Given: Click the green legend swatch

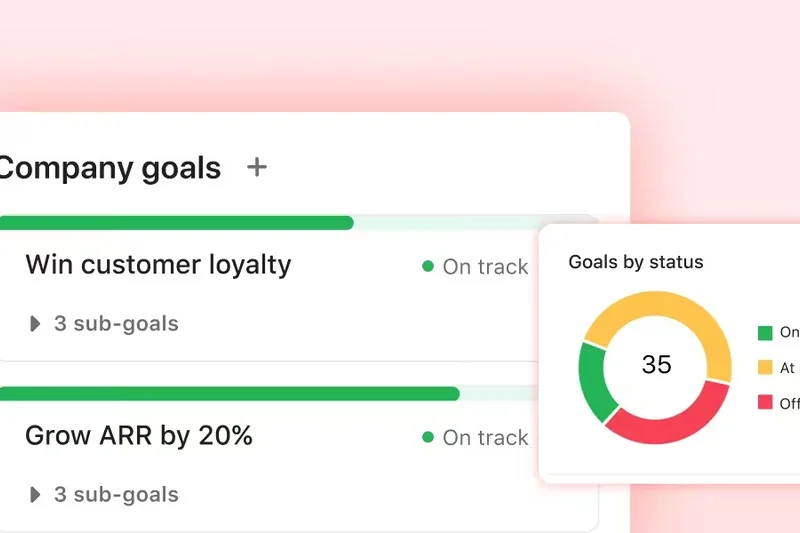Looking at the screenshot, I should pyautogui.click(x=765, y=333).
